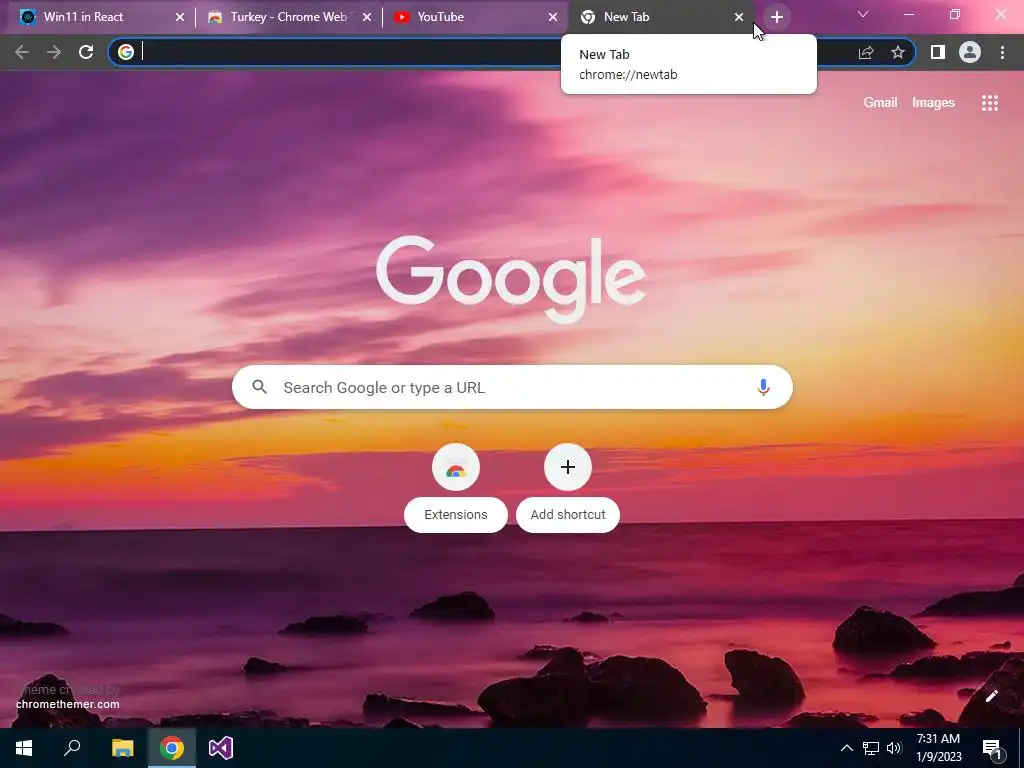Bookmark this tab with the star icon
This screenshot has height=768, width=1024.
pyautogui.click(x=898, y=52)
